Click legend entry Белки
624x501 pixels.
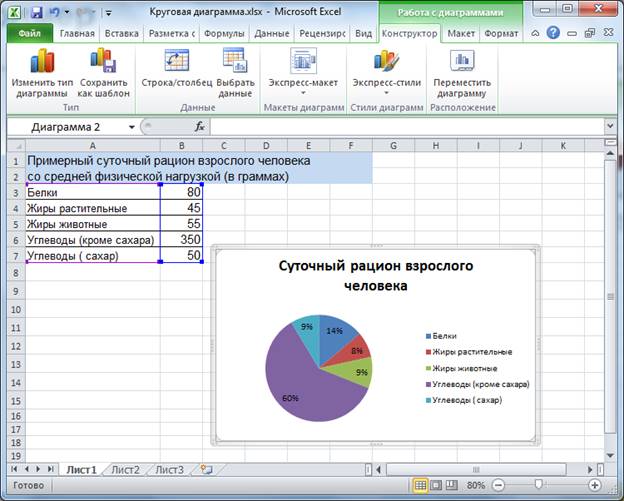click(x=441, y=336)
